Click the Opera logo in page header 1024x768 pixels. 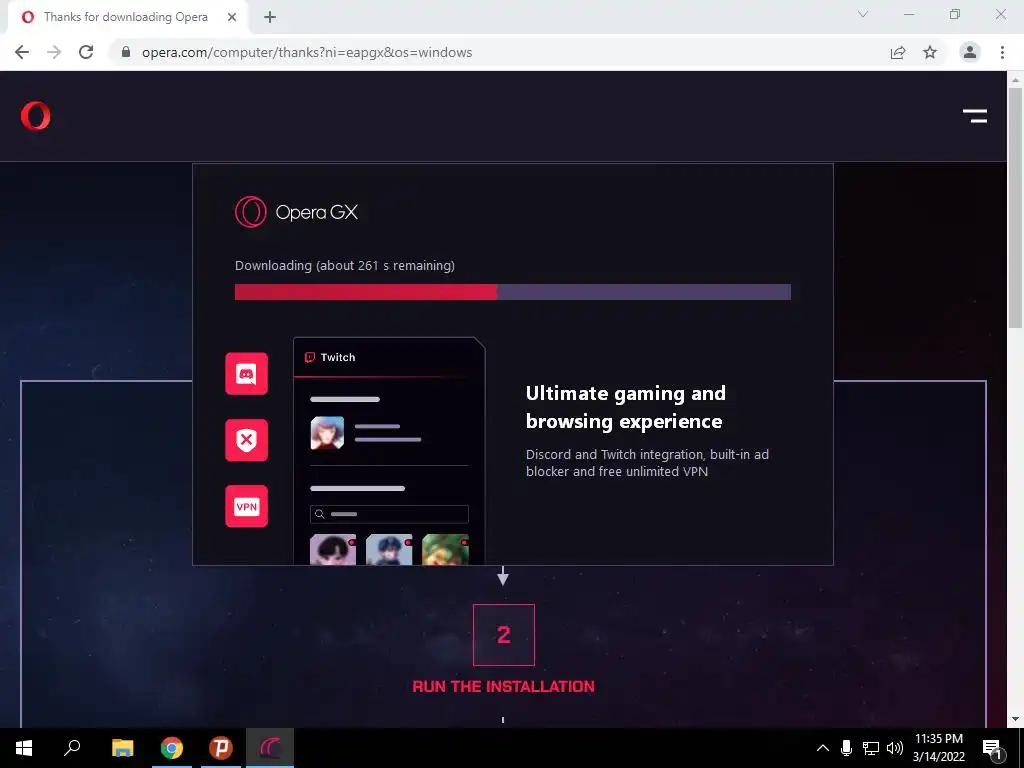35,116
